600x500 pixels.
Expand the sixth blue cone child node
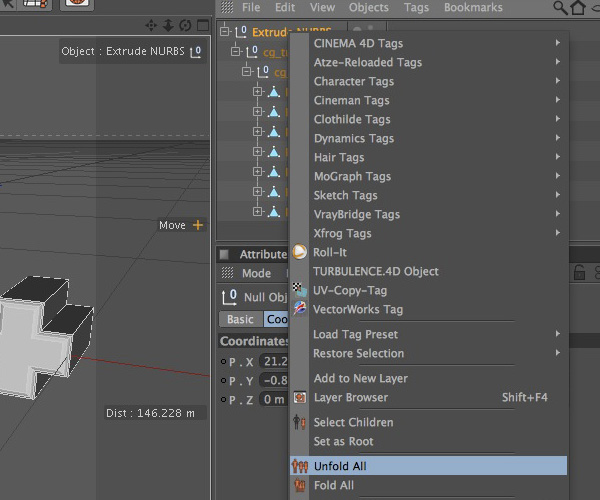pos(258,191)
